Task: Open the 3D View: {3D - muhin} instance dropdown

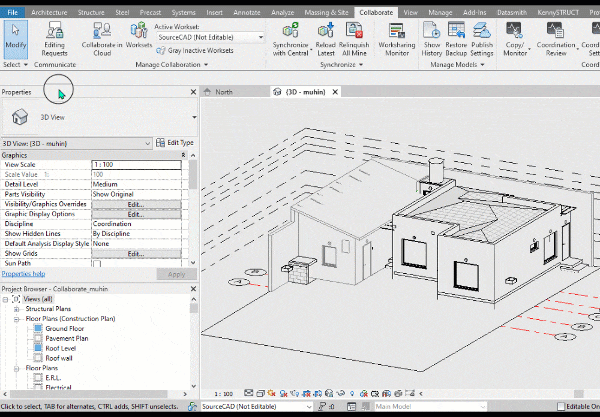Action: pyautogui.click(x=148, y=143)
